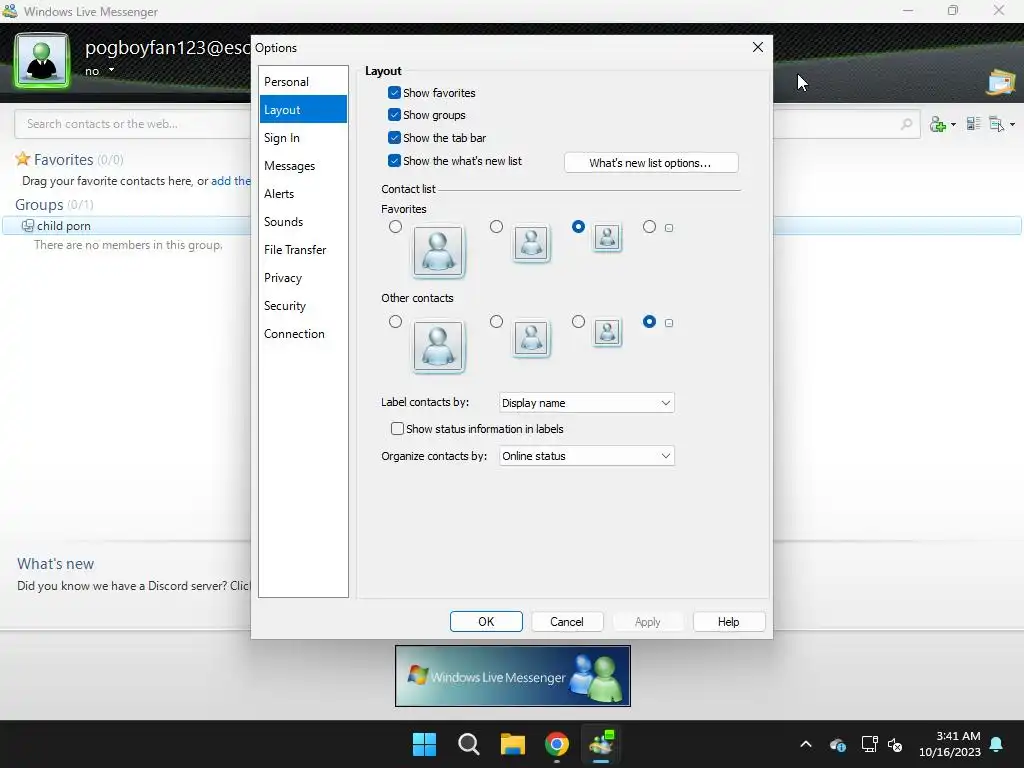
Task: Click the medium avatar preview under Other contacts
Action: (531, 338)
